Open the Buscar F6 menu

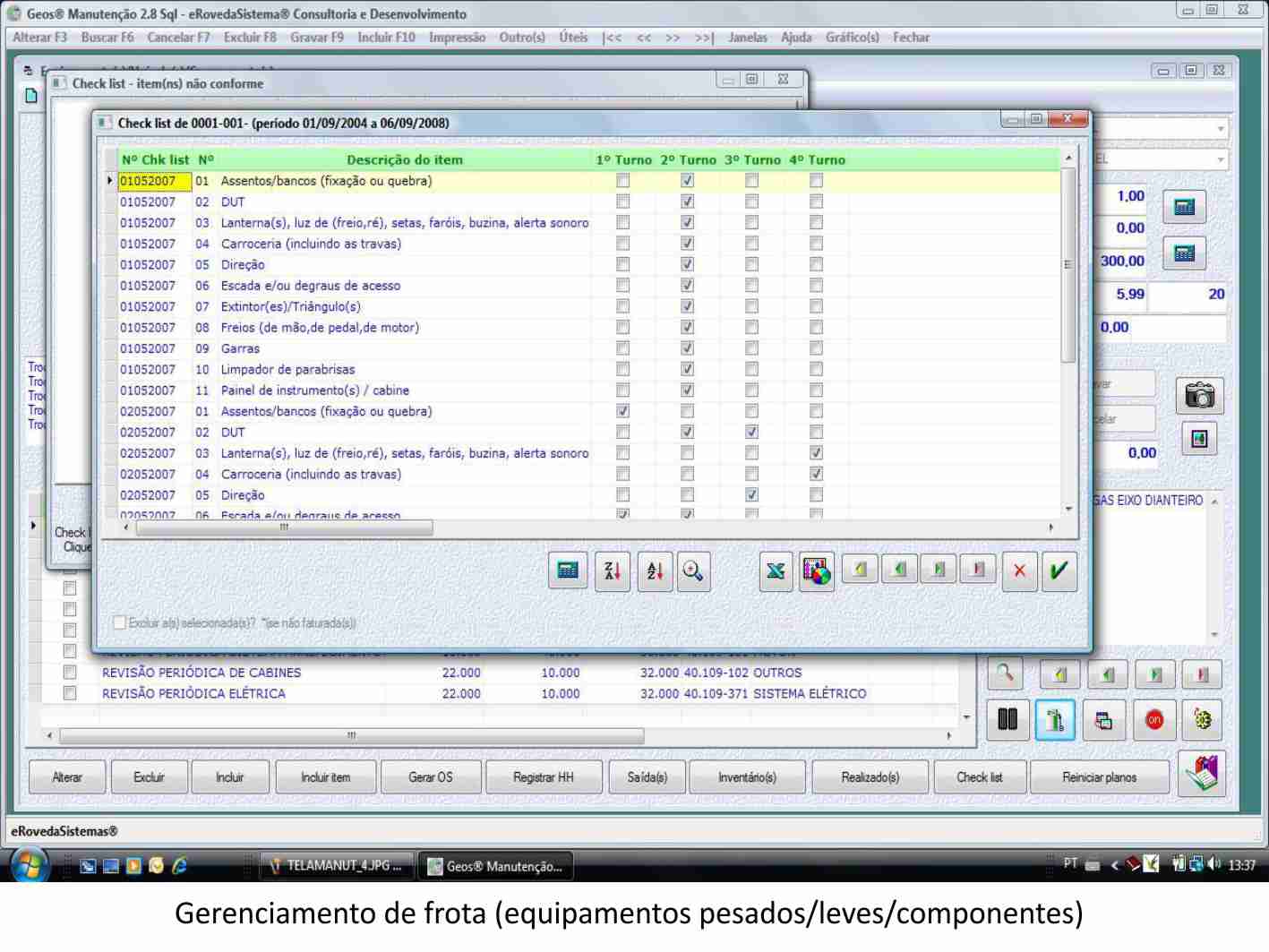(x=107, y=38)
